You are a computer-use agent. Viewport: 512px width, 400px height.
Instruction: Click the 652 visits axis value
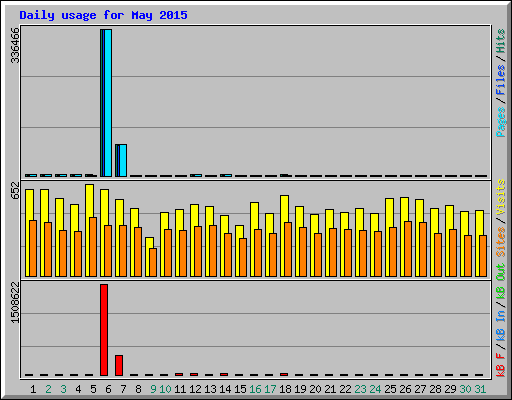[15, 191]
